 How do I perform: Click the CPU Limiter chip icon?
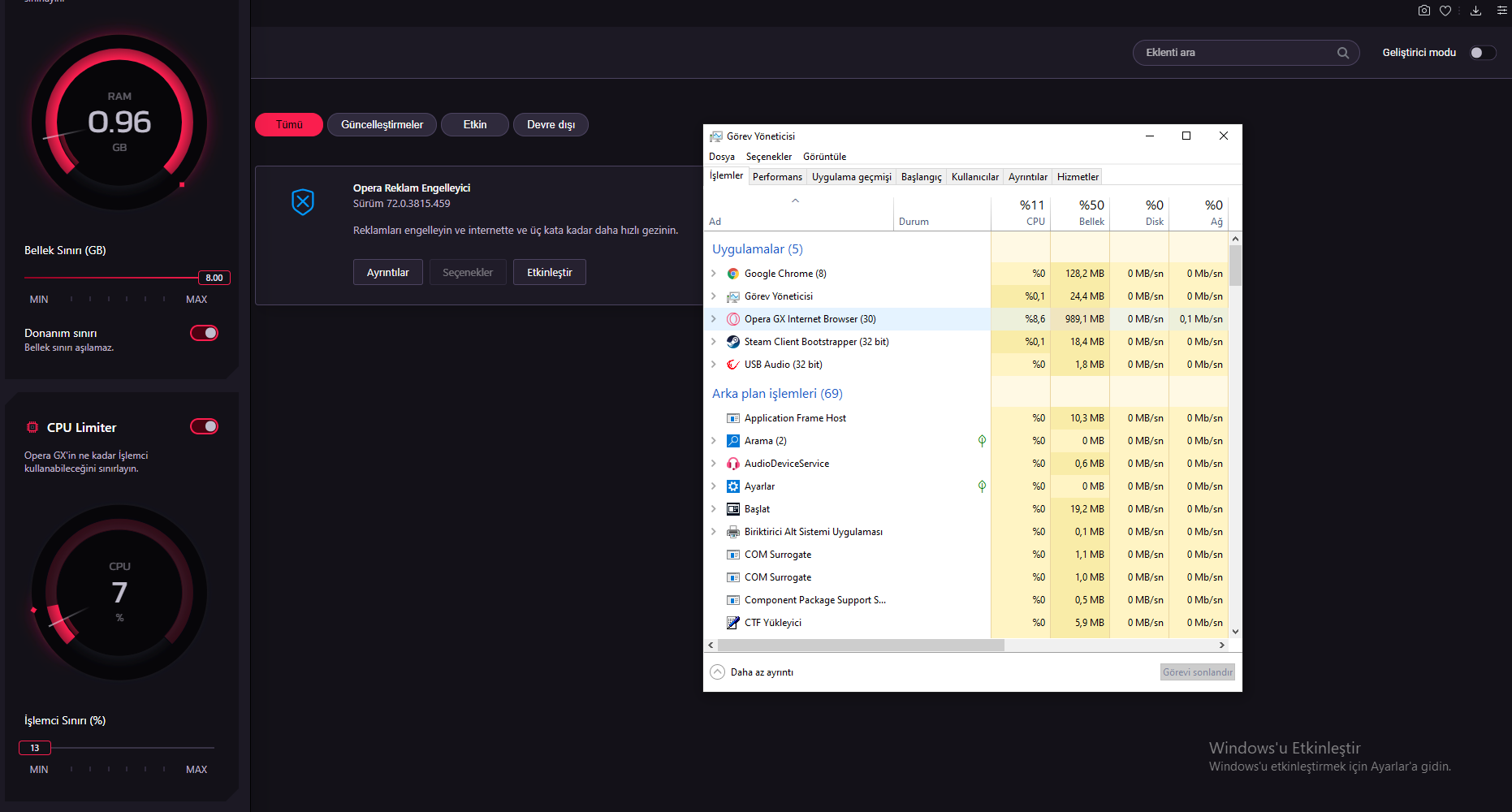click(32, 427)
